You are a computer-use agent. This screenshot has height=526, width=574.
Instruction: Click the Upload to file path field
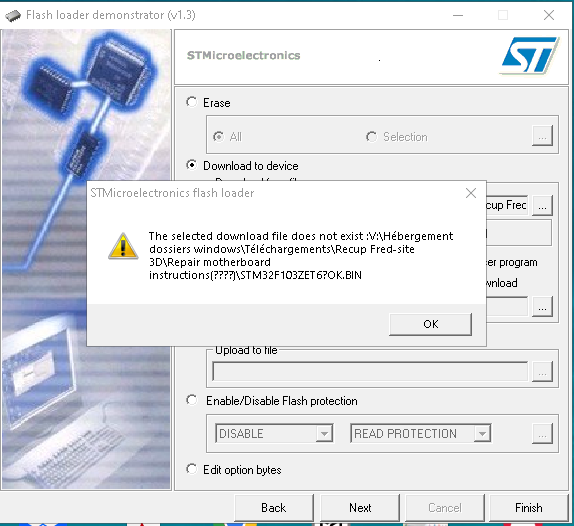click(x=370, y=372)
